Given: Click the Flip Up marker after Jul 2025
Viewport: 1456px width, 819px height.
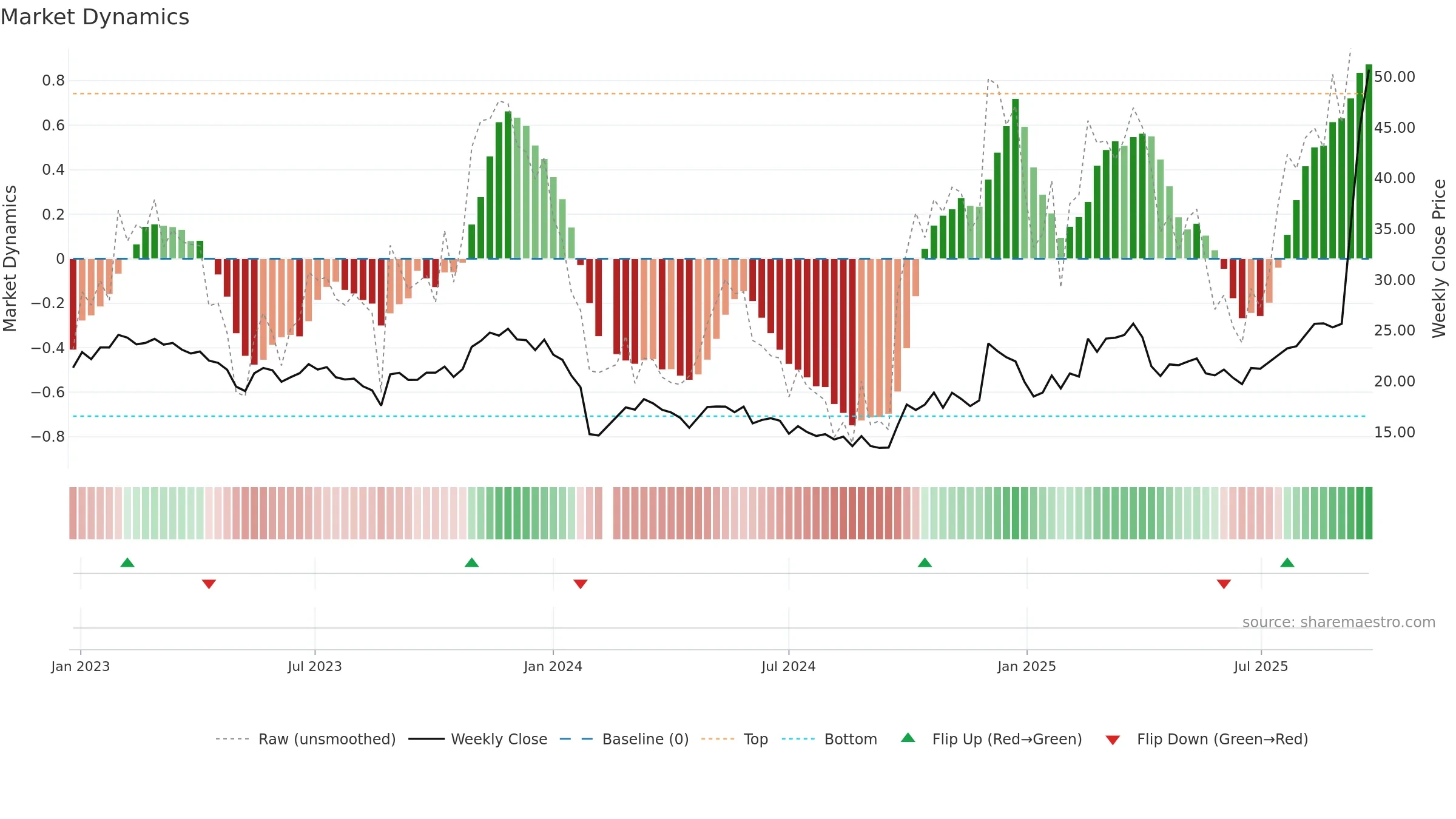Looking at the screenshot, I should pos(1287,562).
